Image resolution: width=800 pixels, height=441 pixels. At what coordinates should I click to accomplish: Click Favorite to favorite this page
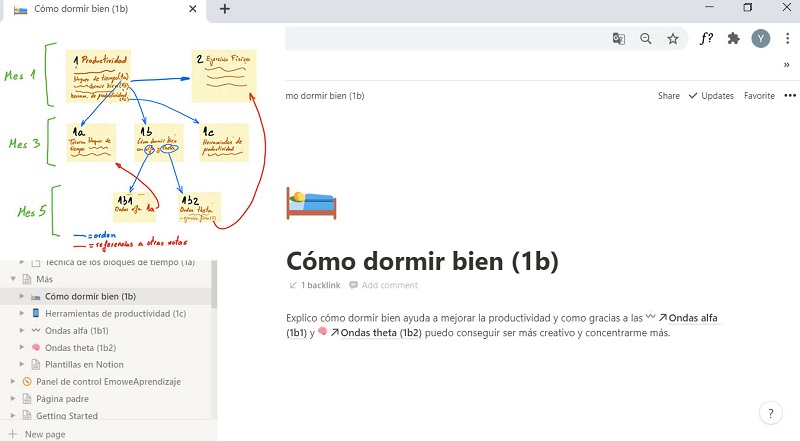click(x=759, y=95)
